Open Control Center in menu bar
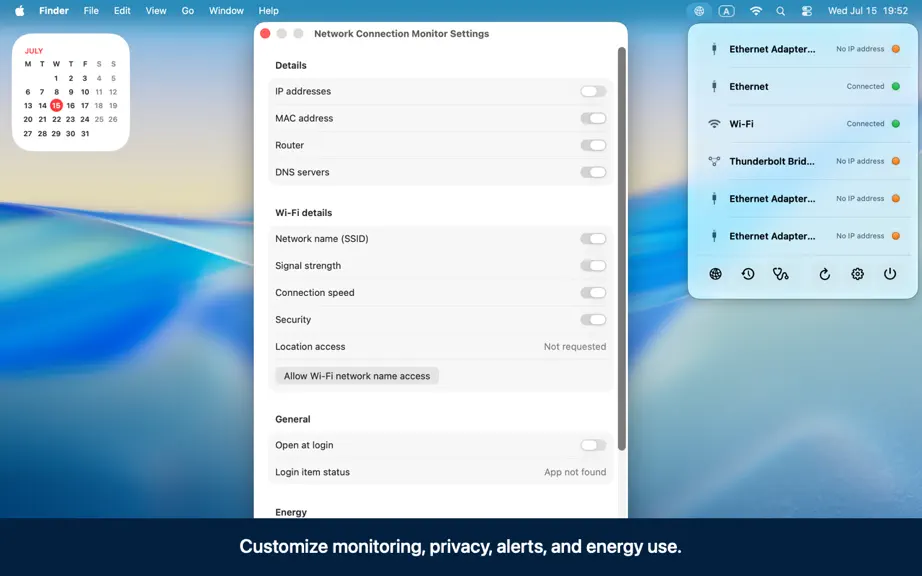 [807, 11]
